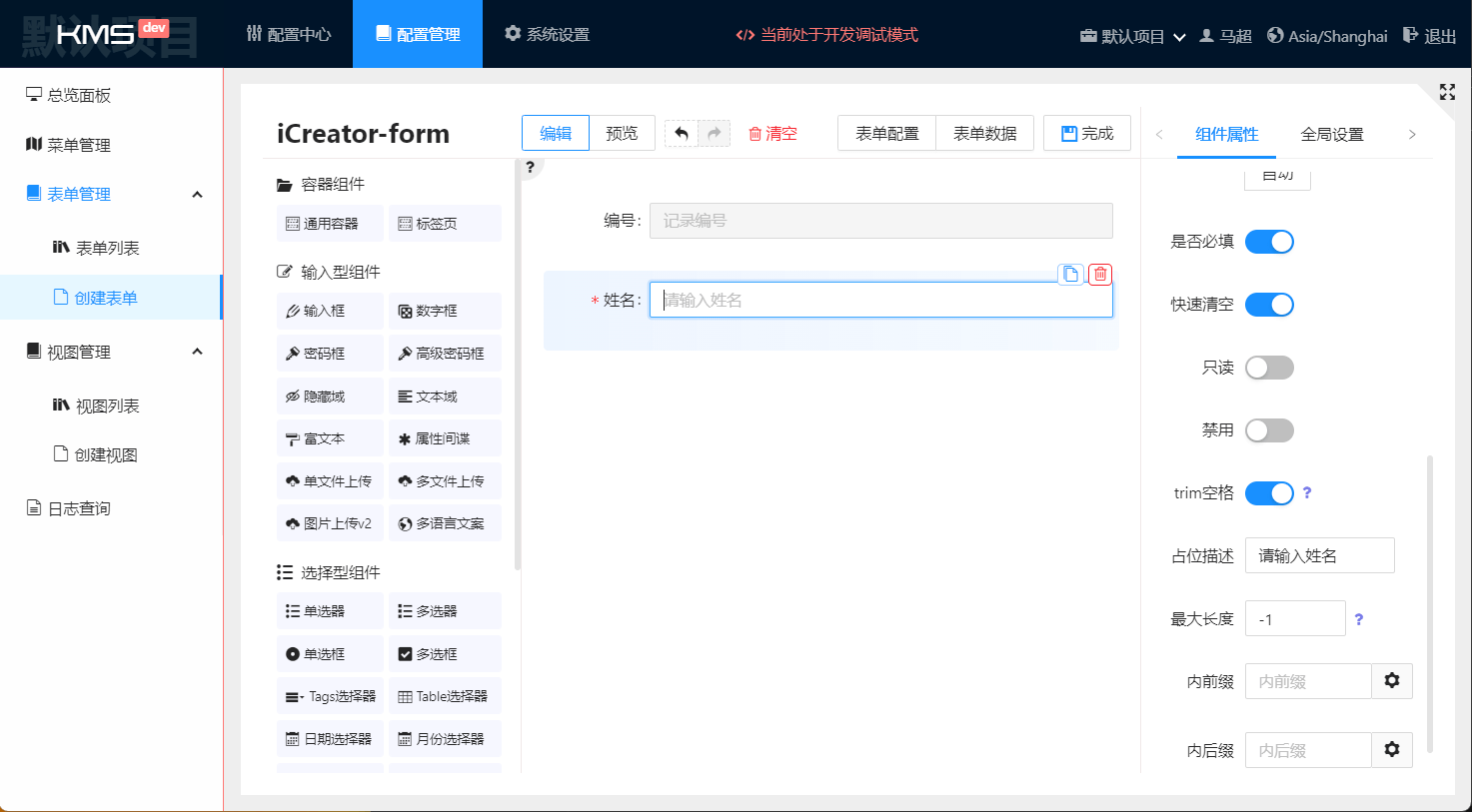Delete the 姓名 field with trash icon

[x=1100, y=274]
